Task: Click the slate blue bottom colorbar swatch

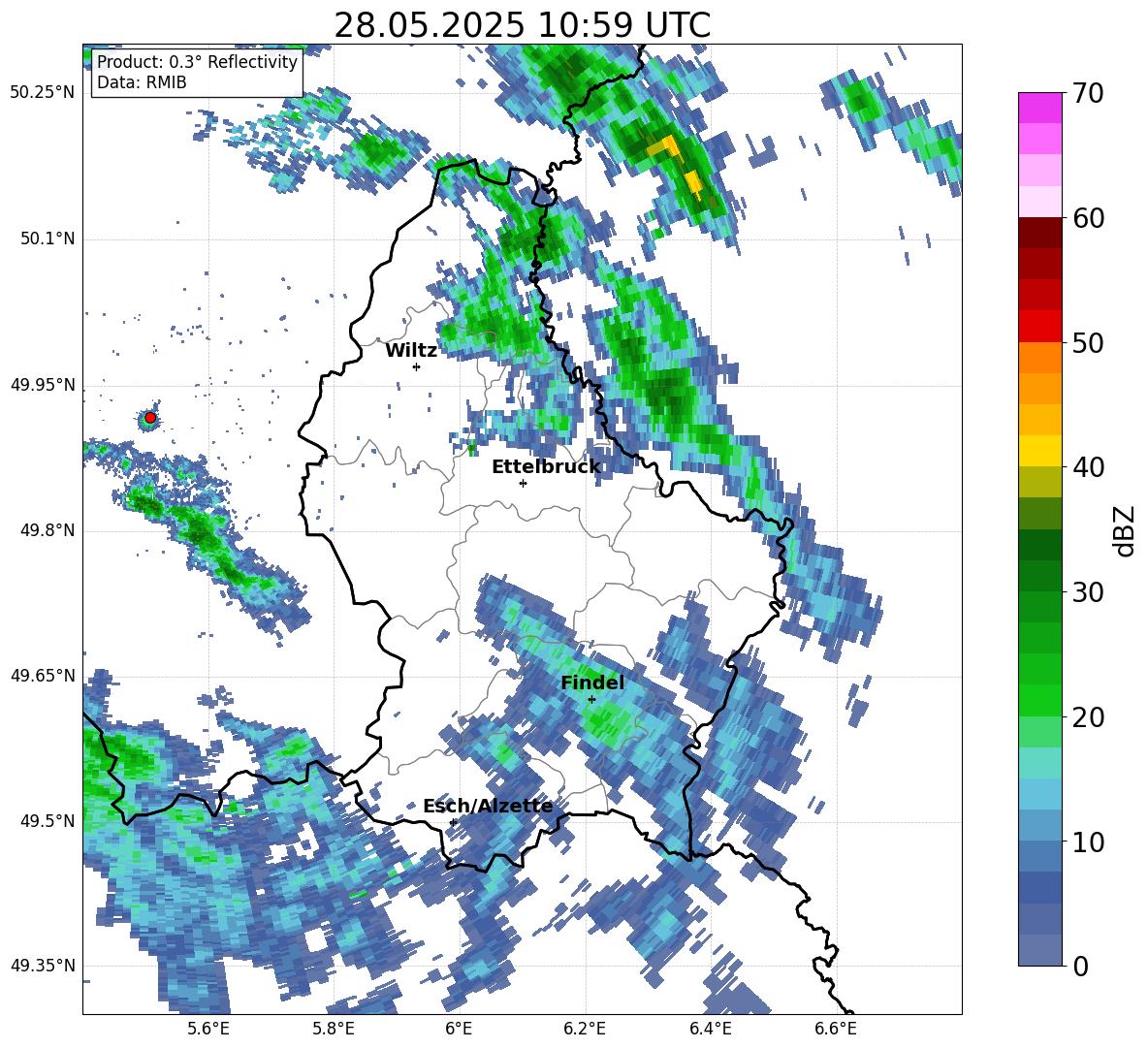Action: point(1039,951)
